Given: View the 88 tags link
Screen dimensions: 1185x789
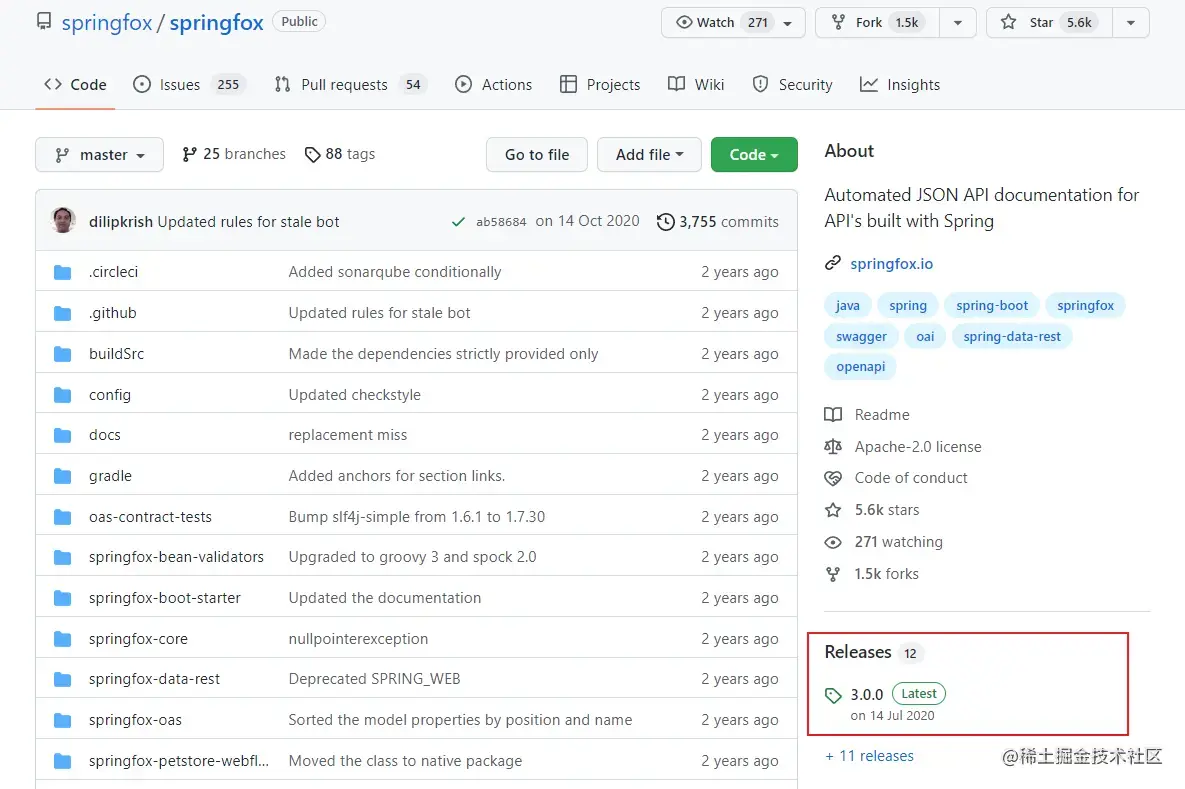Looking at the screenshot, I should [340, 154].
